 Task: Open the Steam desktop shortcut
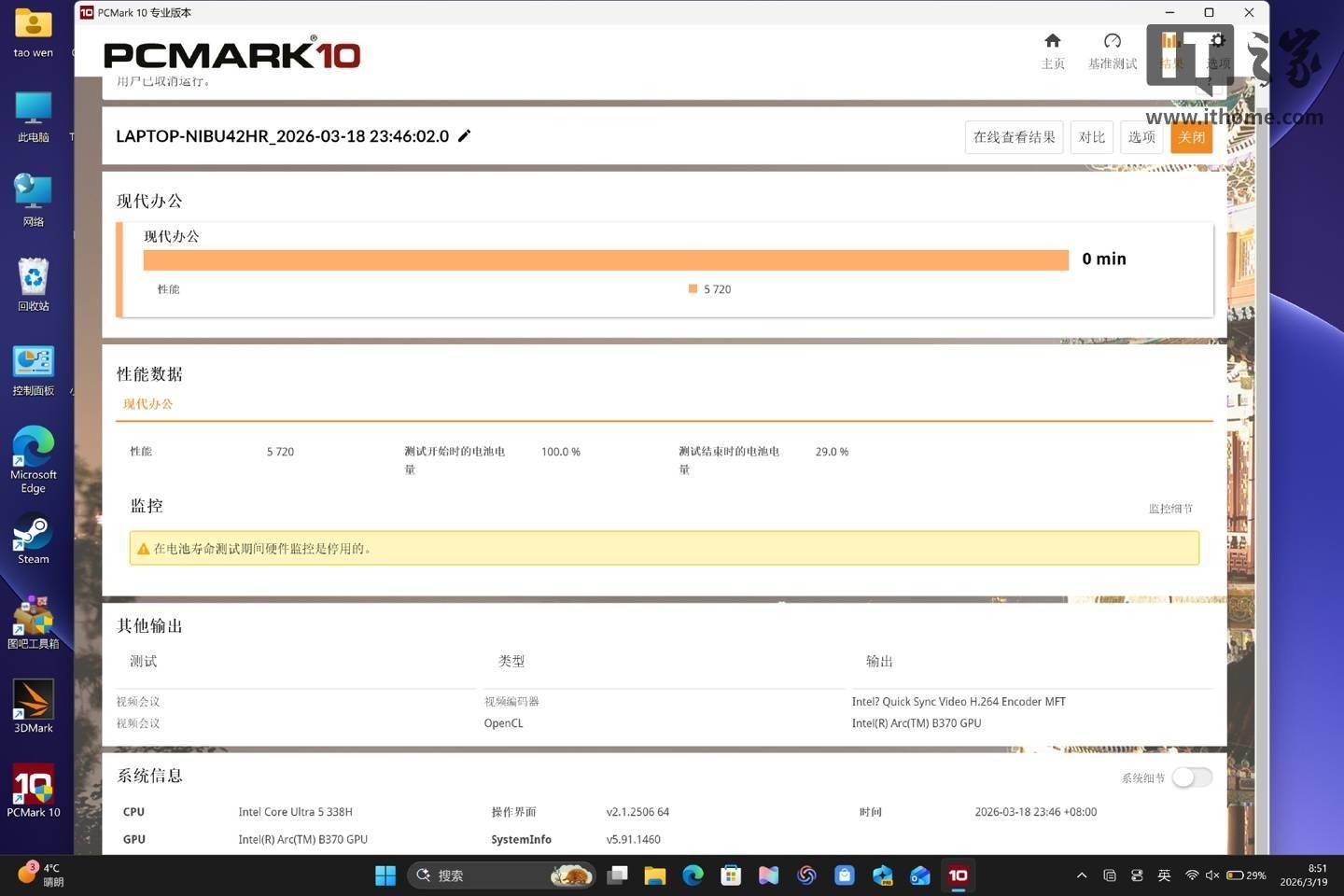click(x=34, y=540)
